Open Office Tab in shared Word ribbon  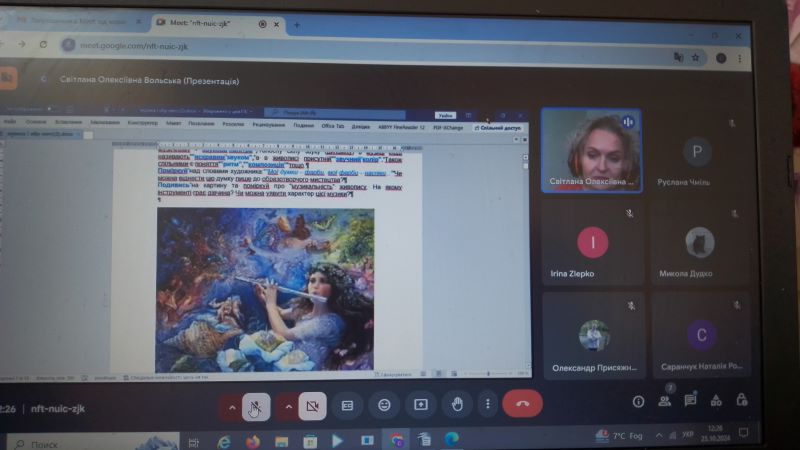[333, 126]
